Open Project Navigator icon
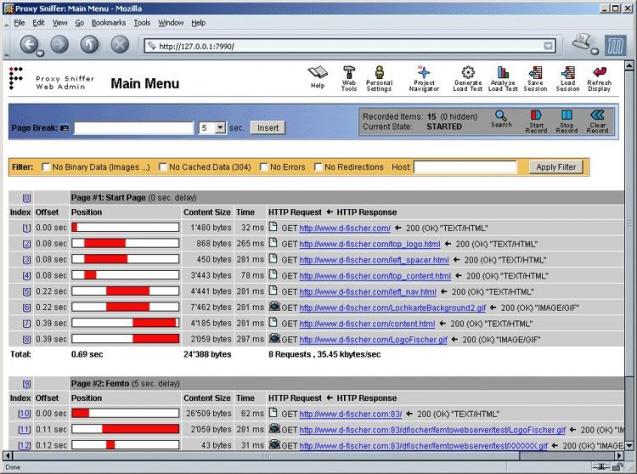The height and width of the screenshot is (474, 637). 424,72
